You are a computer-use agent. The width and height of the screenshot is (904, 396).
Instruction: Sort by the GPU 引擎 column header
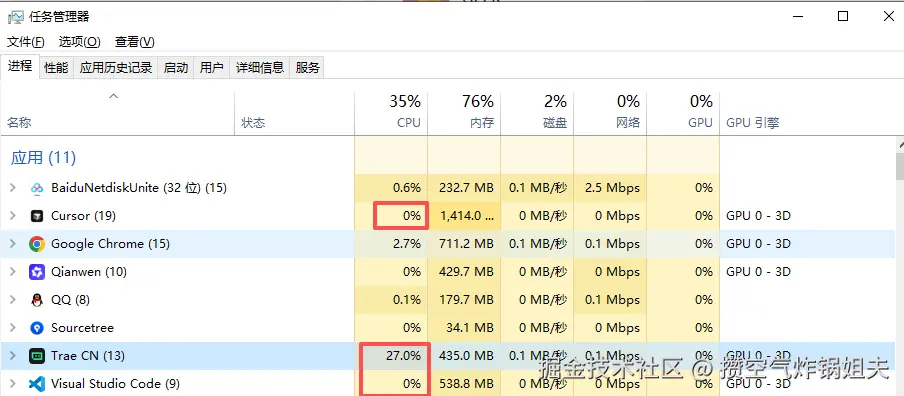tap(753, 123)
